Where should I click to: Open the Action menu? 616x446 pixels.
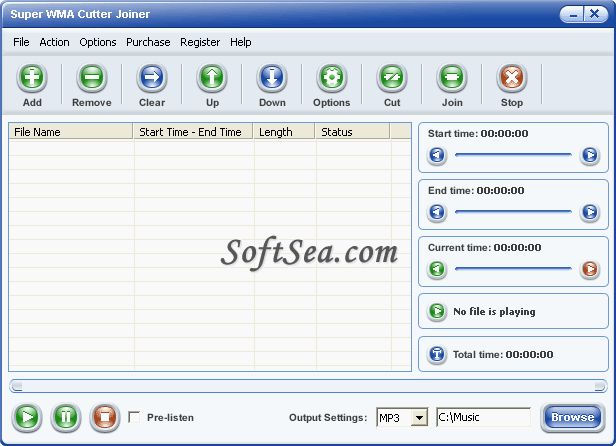click(x=54, y=42)
